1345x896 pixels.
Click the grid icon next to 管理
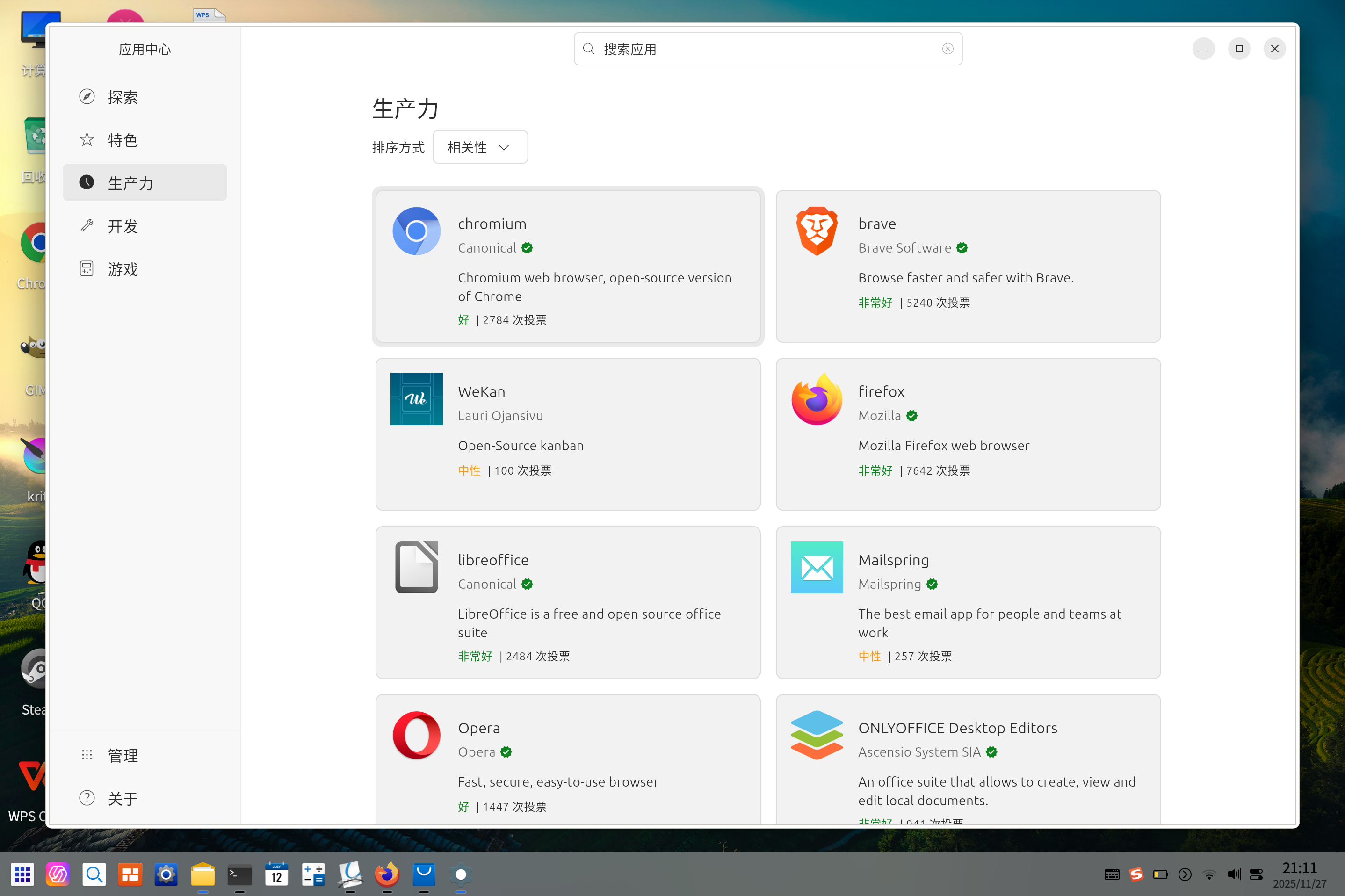pyautogui.click(x=87, y=755)
